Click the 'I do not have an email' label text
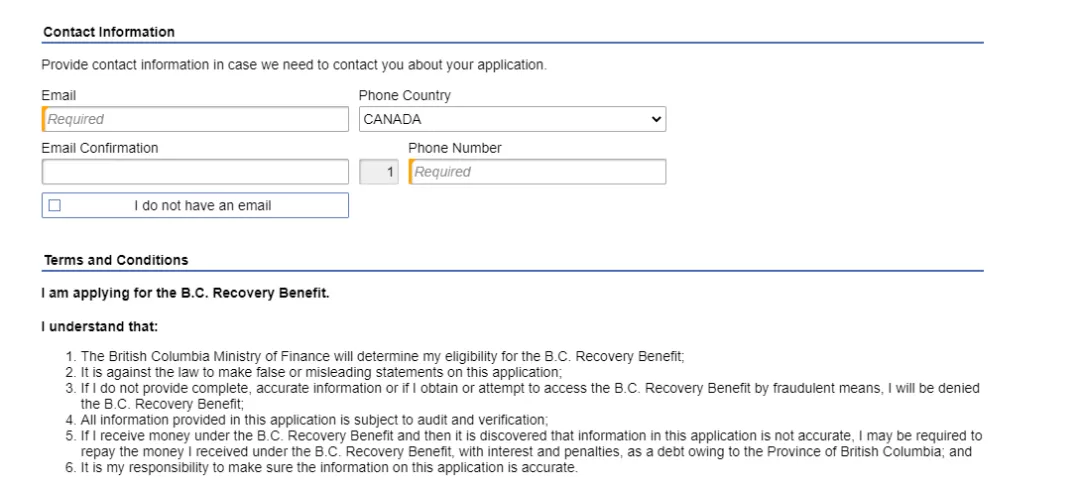This screenshot has width=1080, height=492. click(202, 205)
